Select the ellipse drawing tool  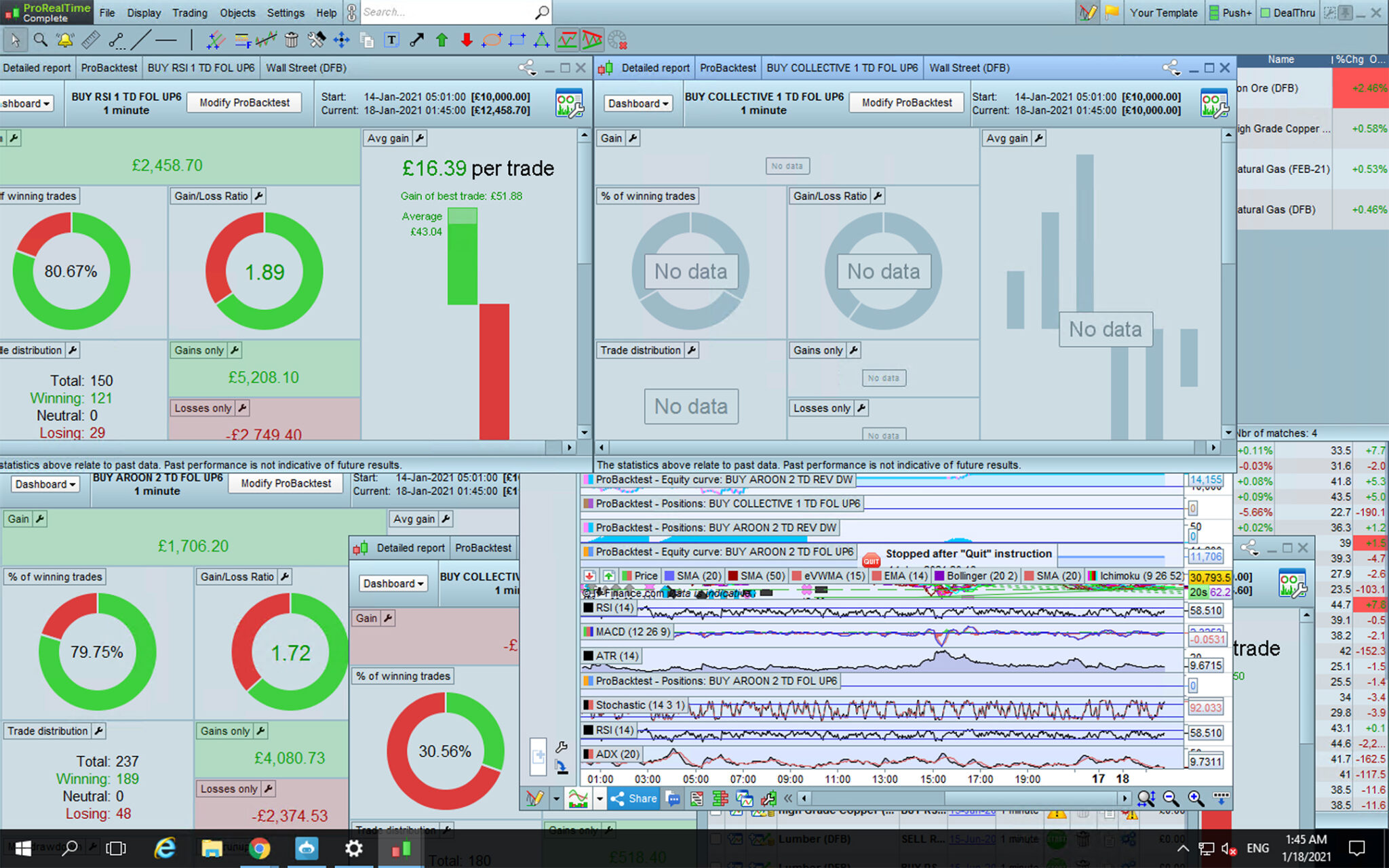(491, 40)
